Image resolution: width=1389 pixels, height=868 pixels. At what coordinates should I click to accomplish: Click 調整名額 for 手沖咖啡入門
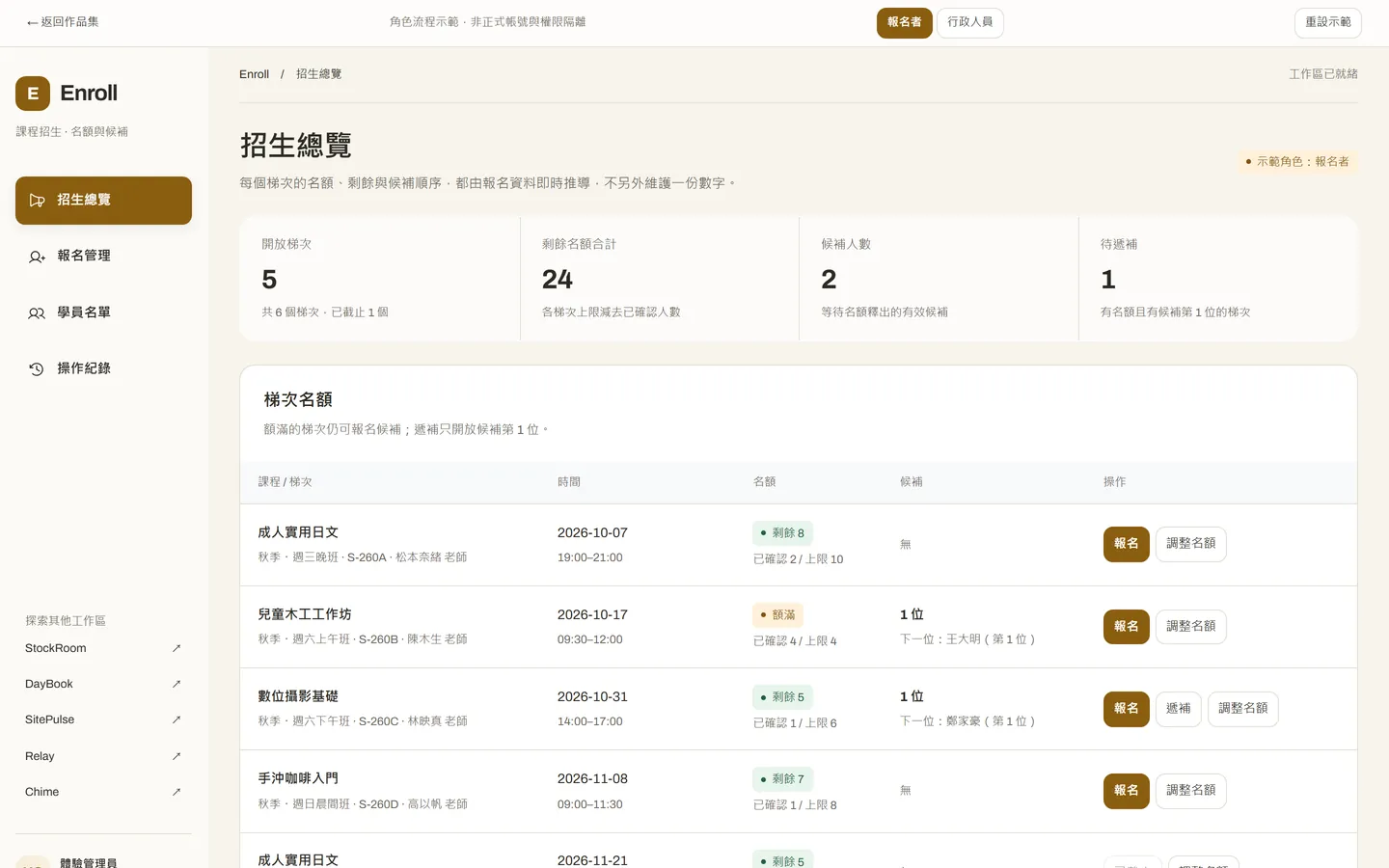1190,791
